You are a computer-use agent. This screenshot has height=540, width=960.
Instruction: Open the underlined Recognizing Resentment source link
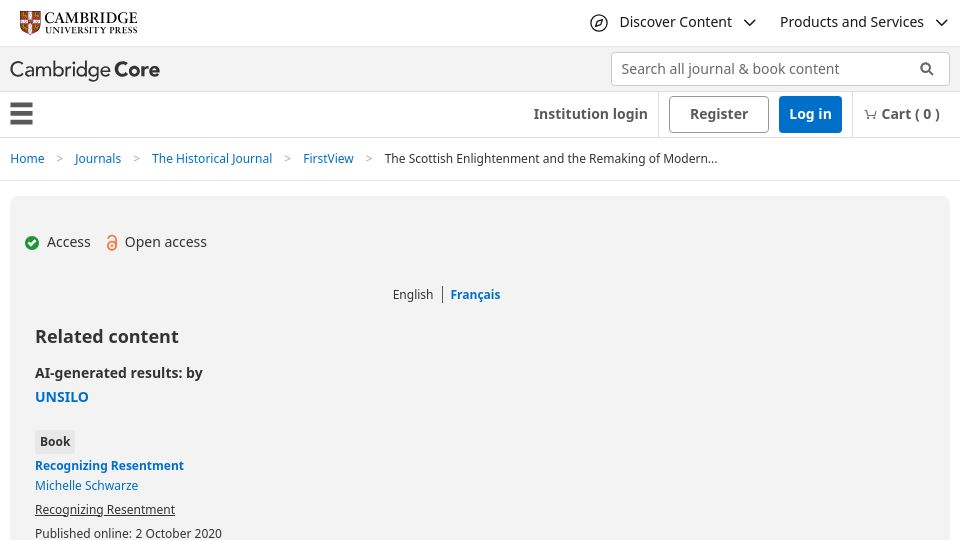[x=105, y=509]
